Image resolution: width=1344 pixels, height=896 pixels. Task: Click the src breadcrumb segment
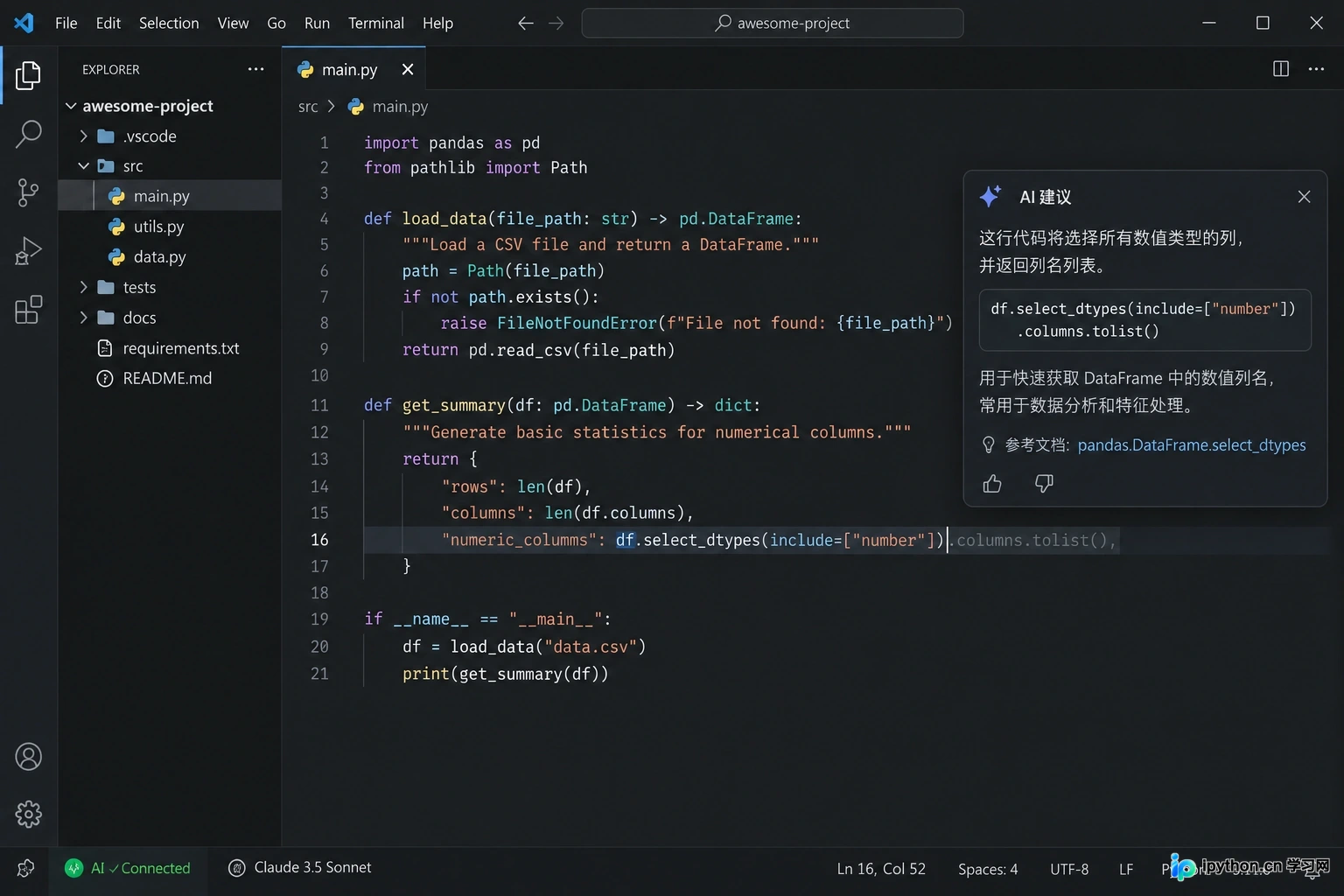(308, 107)
